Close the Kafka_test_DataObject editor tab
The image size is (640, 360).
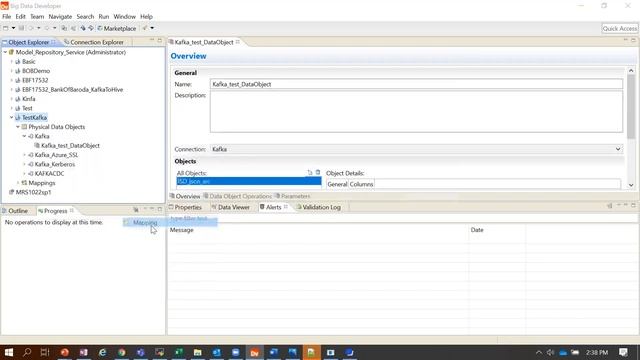[238, 42]
